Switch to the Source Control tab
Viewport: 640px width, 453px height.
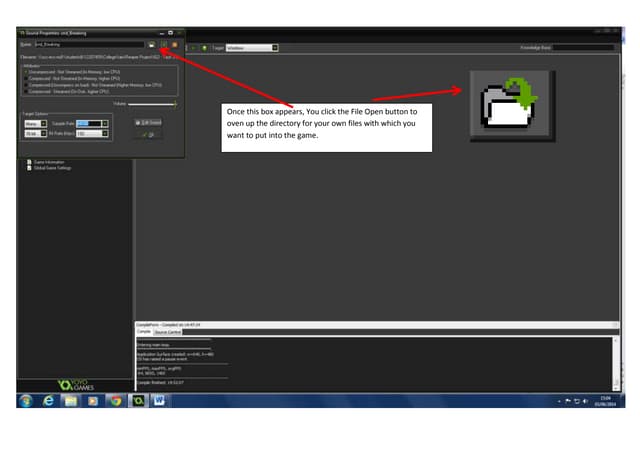coord(167,332)
